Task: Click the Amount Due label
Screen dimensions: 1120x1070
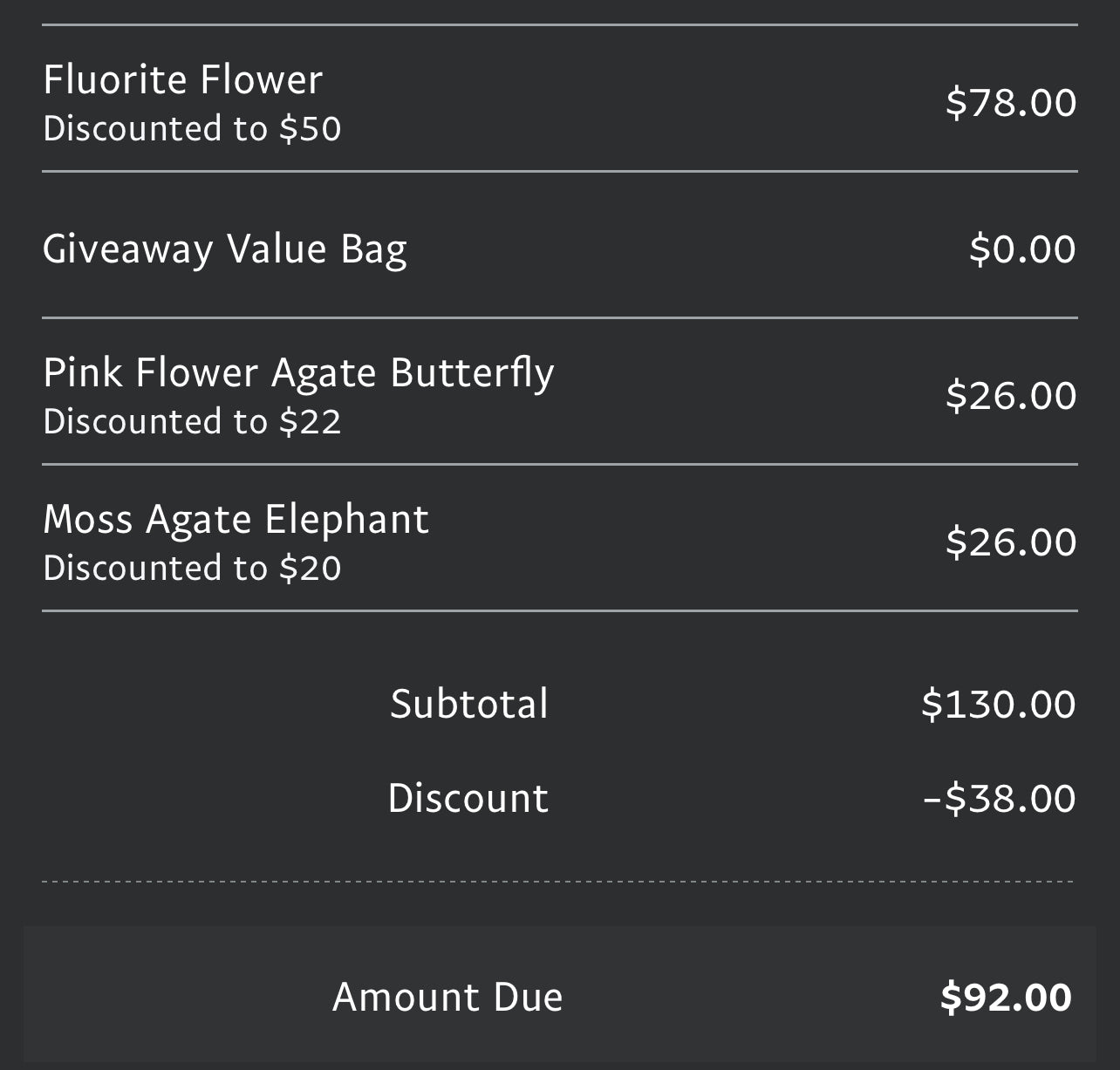Action: pos(447,998)
